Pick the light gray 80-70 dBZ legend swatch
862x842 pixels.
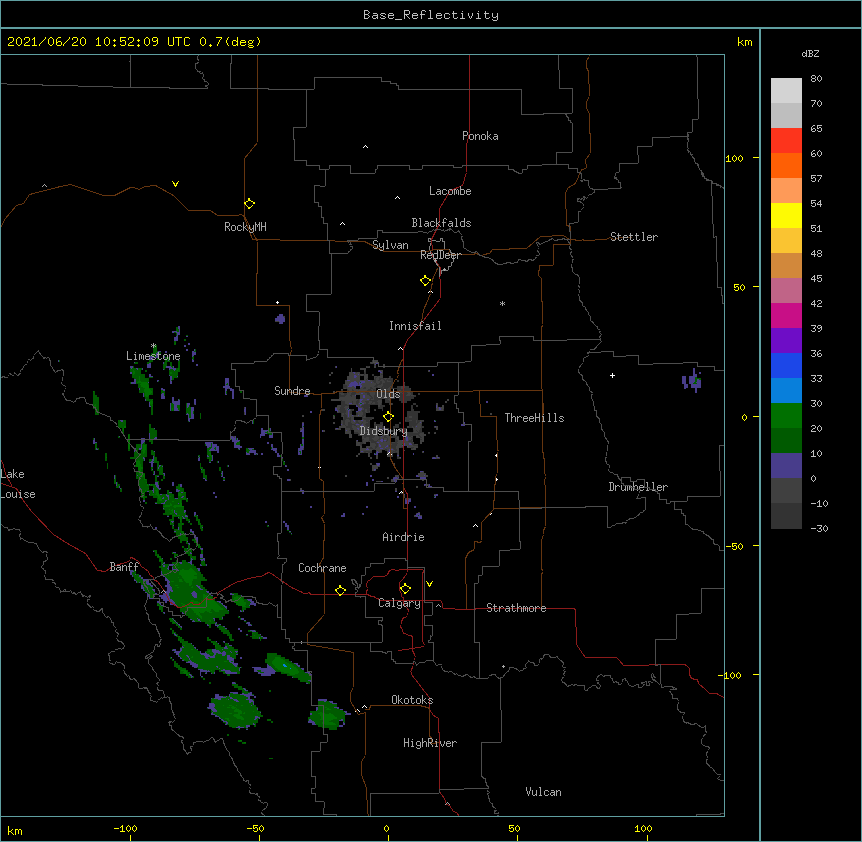tap(786, 91)
